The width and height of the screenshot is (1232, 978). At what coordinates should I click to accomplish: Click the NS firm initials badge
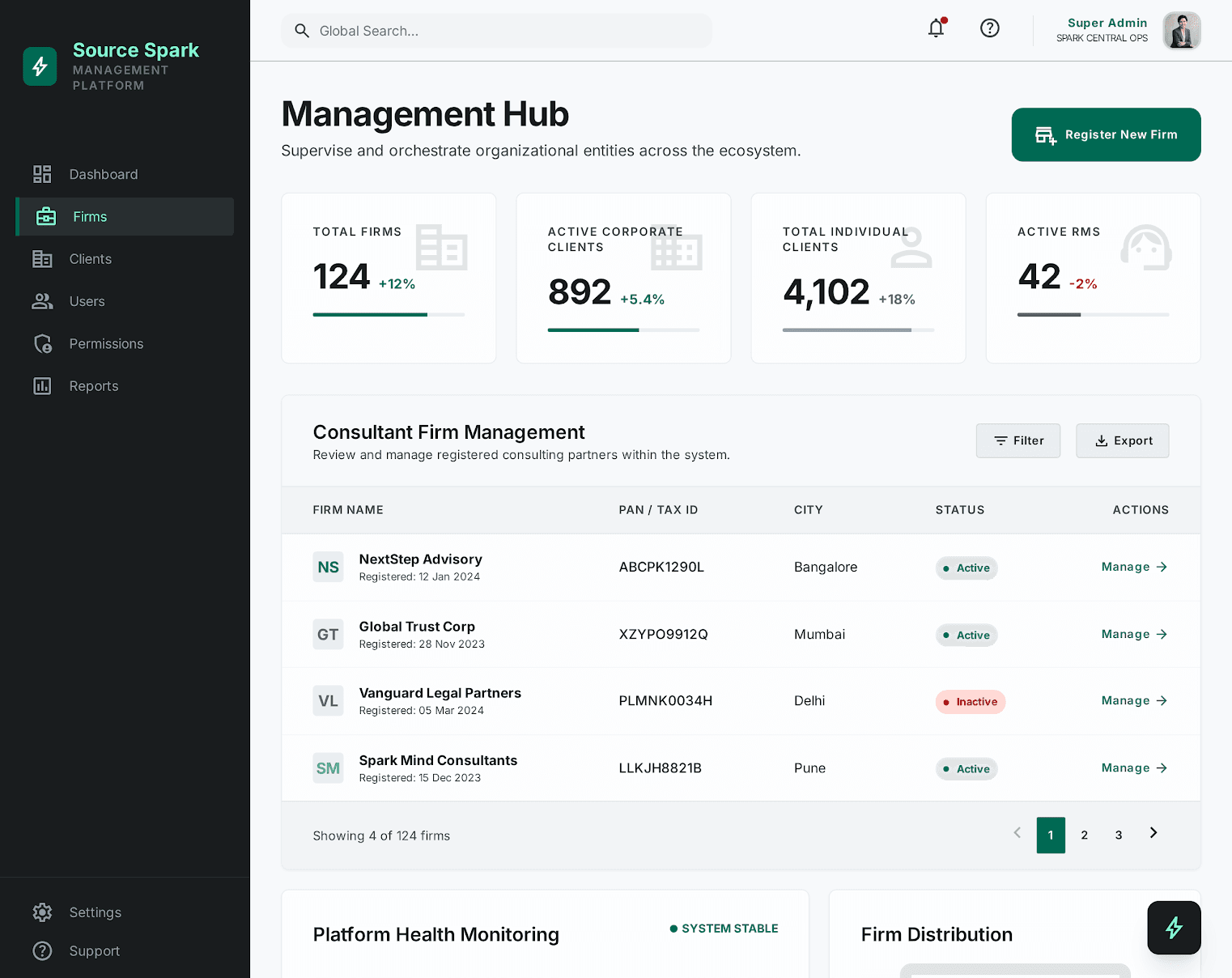tap(328, 567)
